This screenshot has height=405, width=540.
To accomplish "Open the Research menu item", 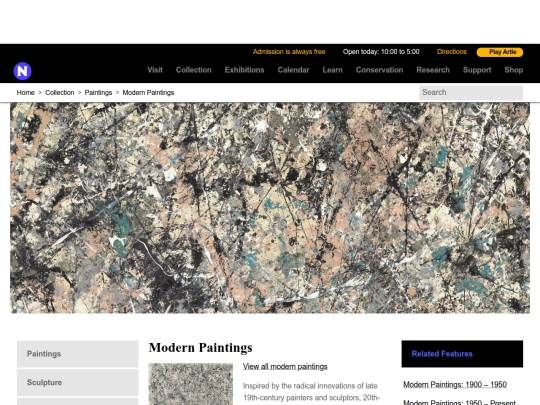I will point(433,70).
